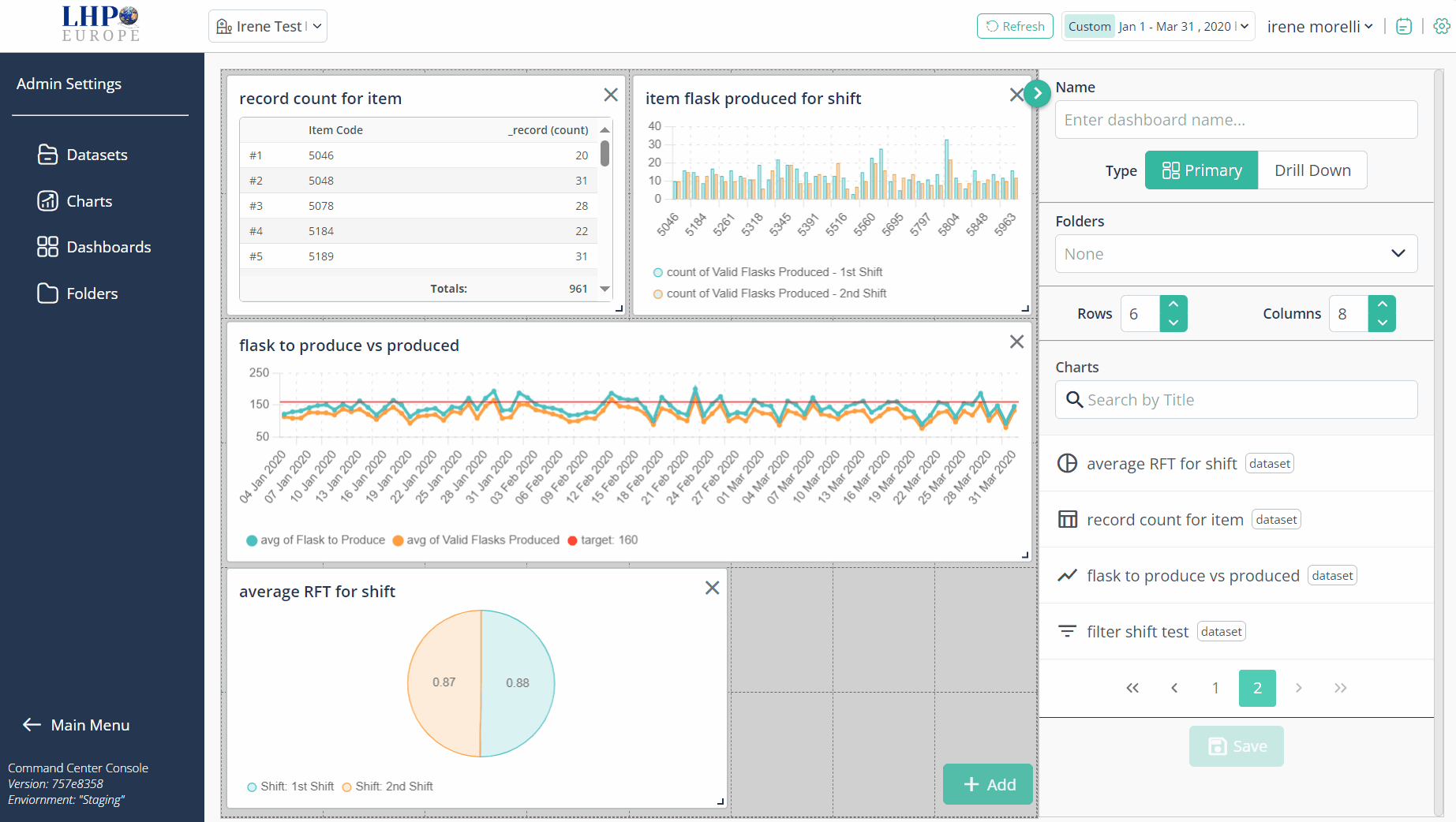Image resolution: width=1456 pixels, height=822 pixels.
Task: Remove the item flask produced for shift widget
Action: 1016,95
